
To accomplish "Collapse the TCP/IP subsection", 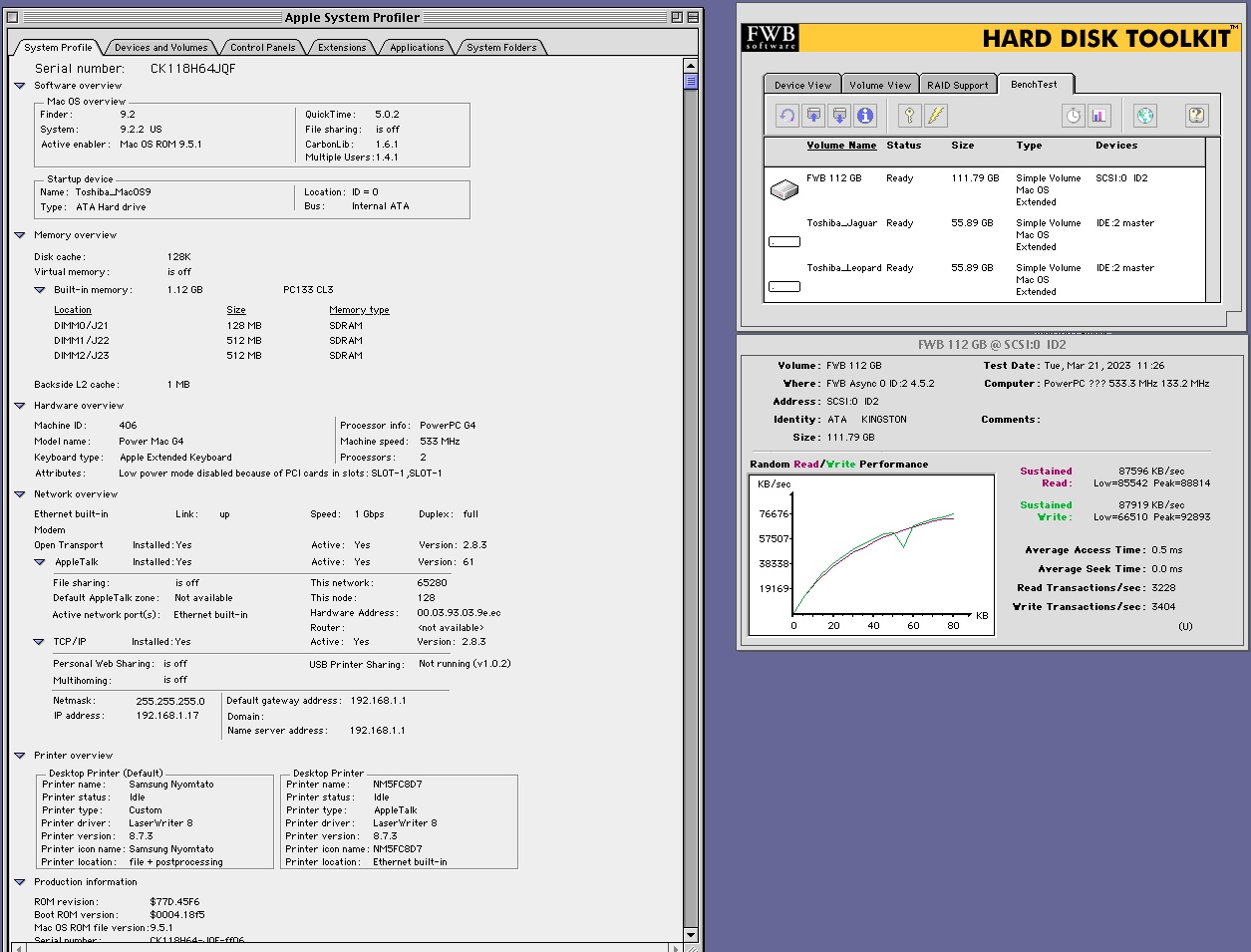I will [x=39, y=642].
